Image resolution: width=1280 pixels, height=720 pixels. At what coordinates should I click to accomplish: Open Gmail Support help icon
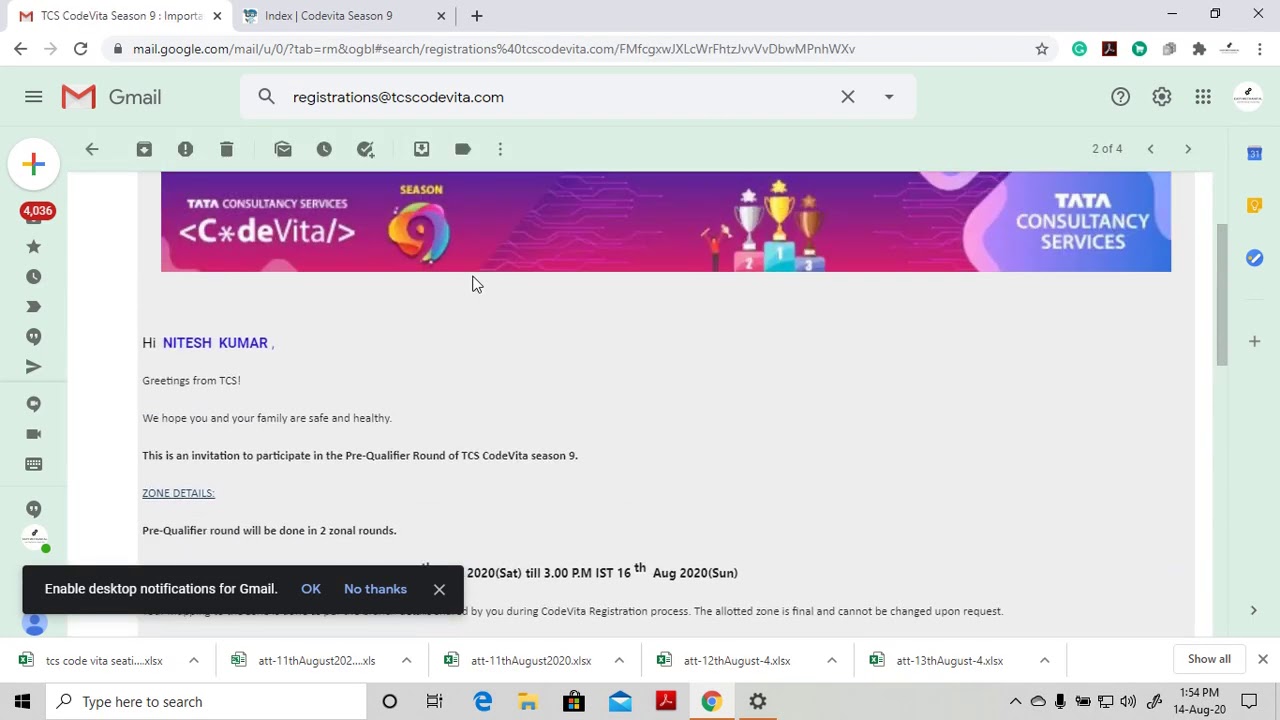(1120, 97)
